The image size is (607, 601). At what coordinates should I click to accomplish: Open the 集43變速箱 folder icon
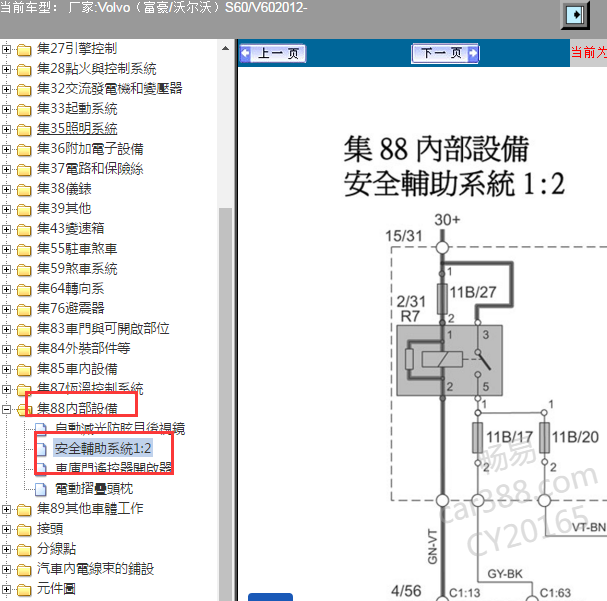point(24,230)
